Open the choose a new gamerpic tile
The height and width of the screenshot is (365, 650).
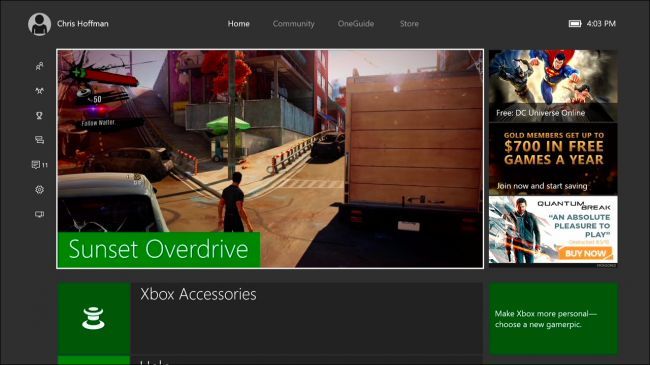click(x=553, y=319)
